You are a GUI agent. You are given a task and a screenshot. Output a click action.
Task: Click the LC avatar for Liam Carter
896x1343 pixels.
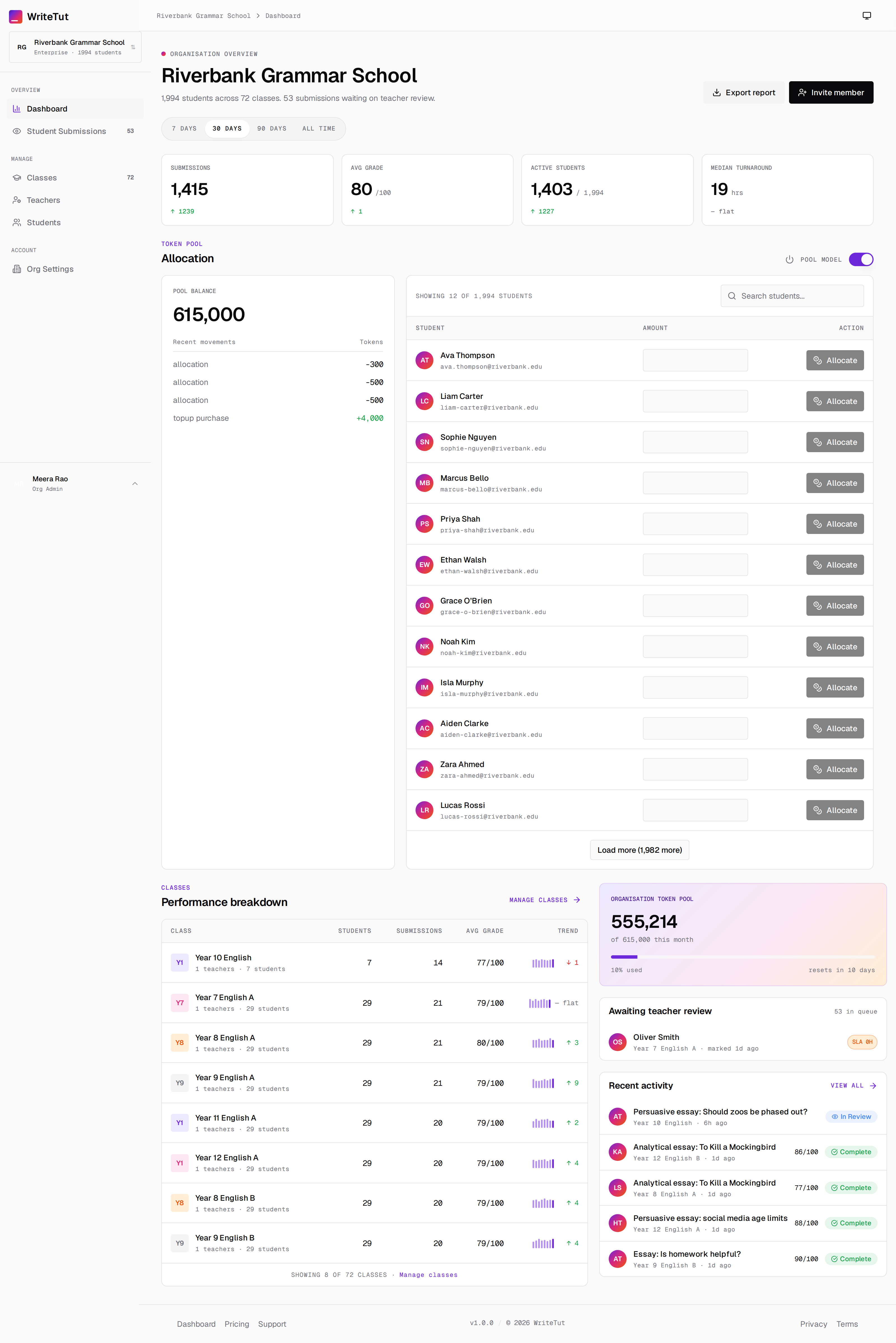424,401
